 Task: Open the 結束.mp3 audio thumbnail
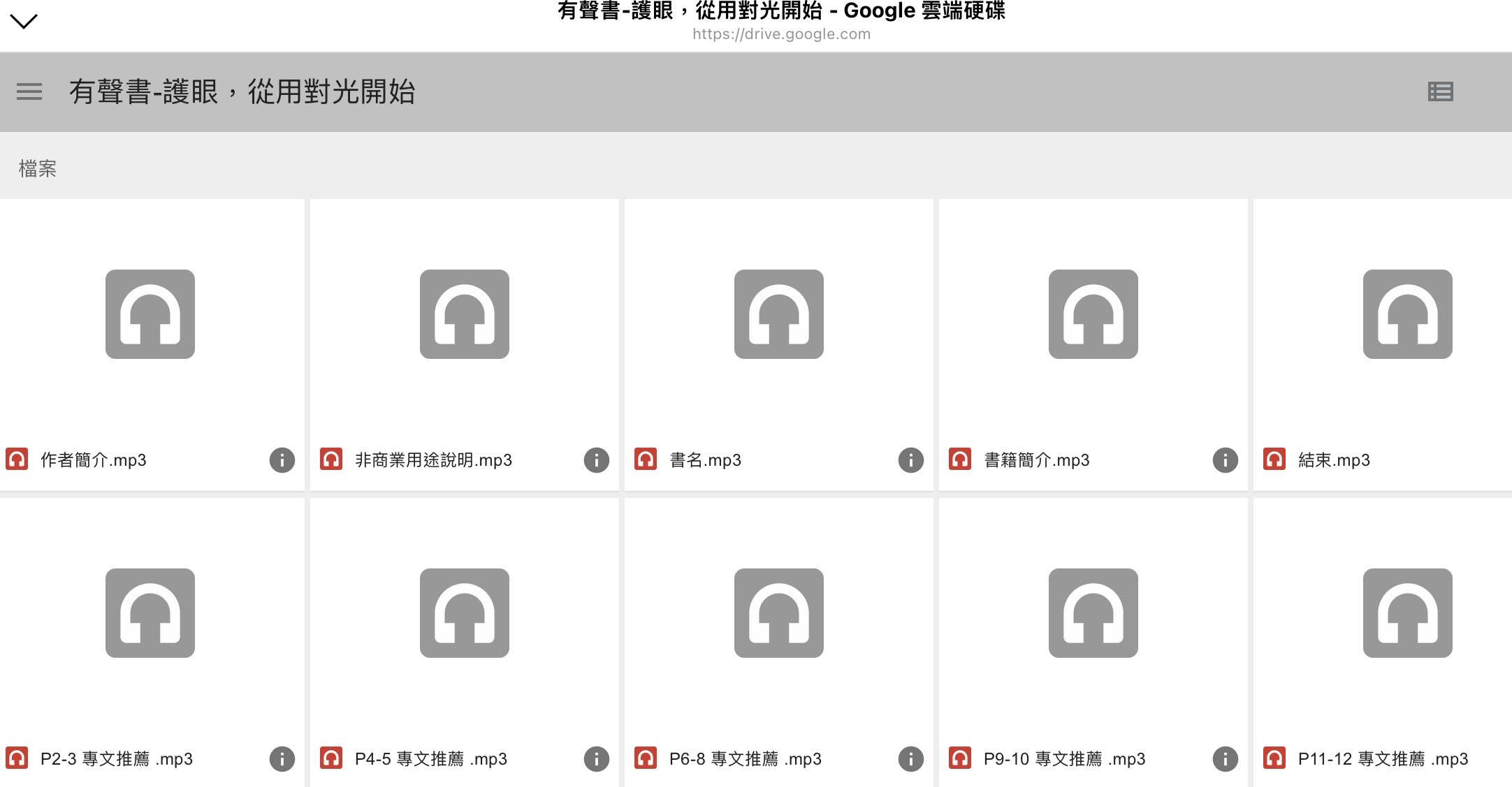(x=1407, y=314)
